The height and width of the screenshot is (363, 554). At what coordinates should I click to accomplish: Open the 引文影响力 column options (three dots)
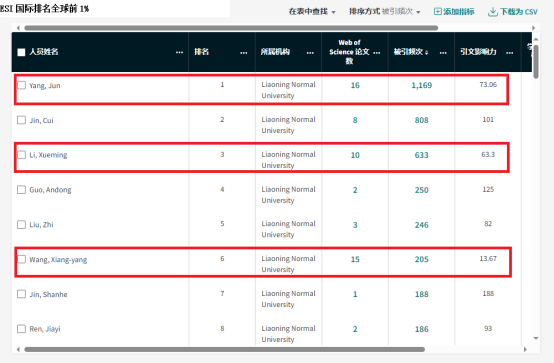point(509,52)
